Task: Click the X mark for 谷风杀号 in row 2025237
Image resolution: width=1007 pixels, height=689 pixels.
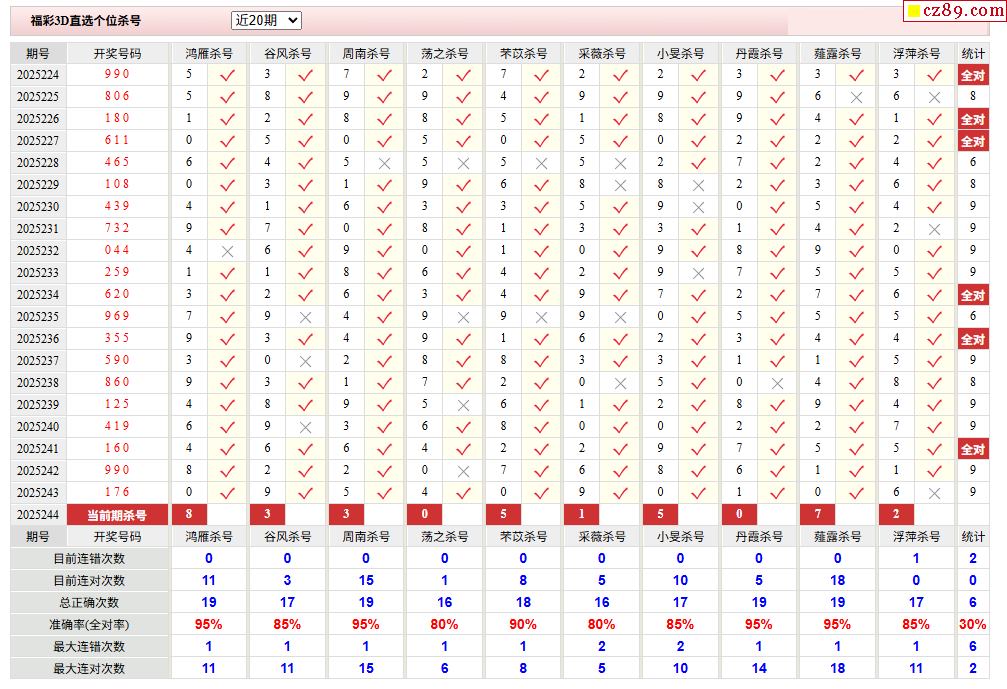Action: click(x=306, y=362)
